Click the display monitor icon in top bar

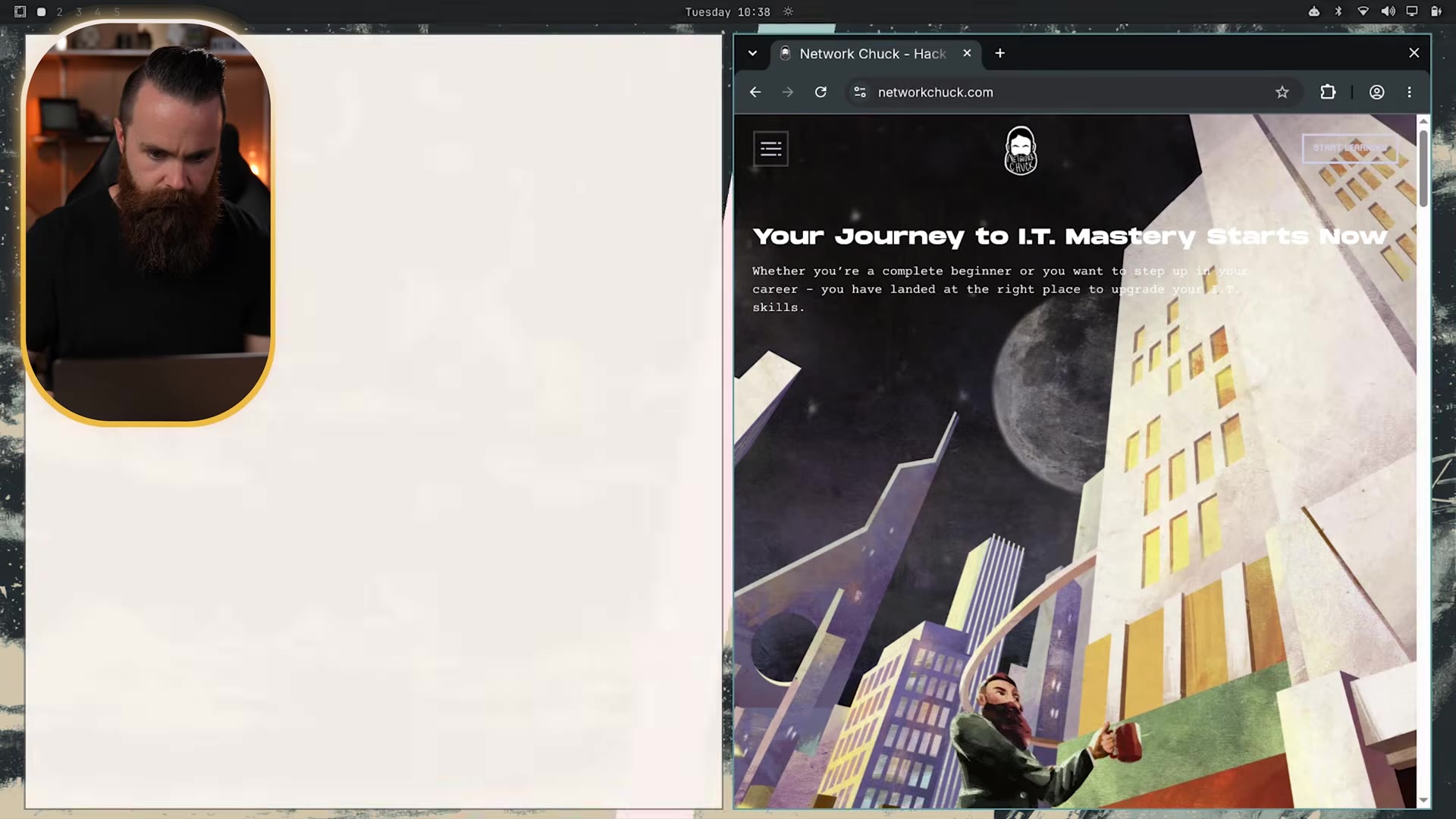pyautogui.click(x=1412, y=11)
